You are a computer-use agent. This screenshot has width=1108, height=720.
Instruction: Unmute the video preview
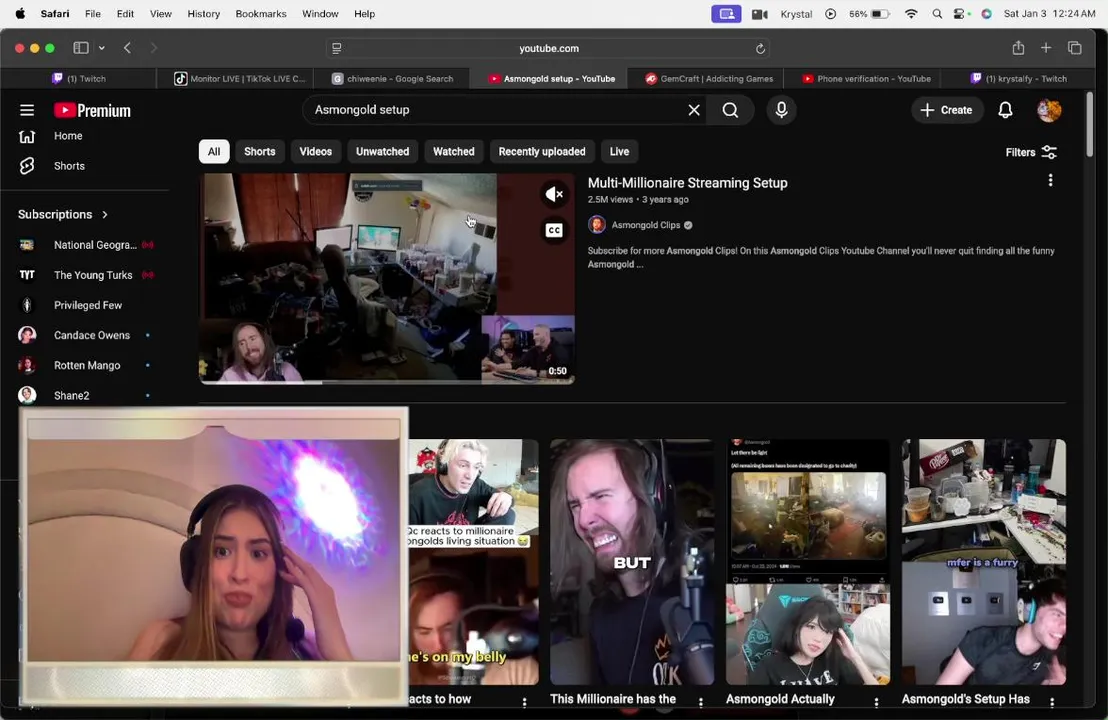[554, 194]
